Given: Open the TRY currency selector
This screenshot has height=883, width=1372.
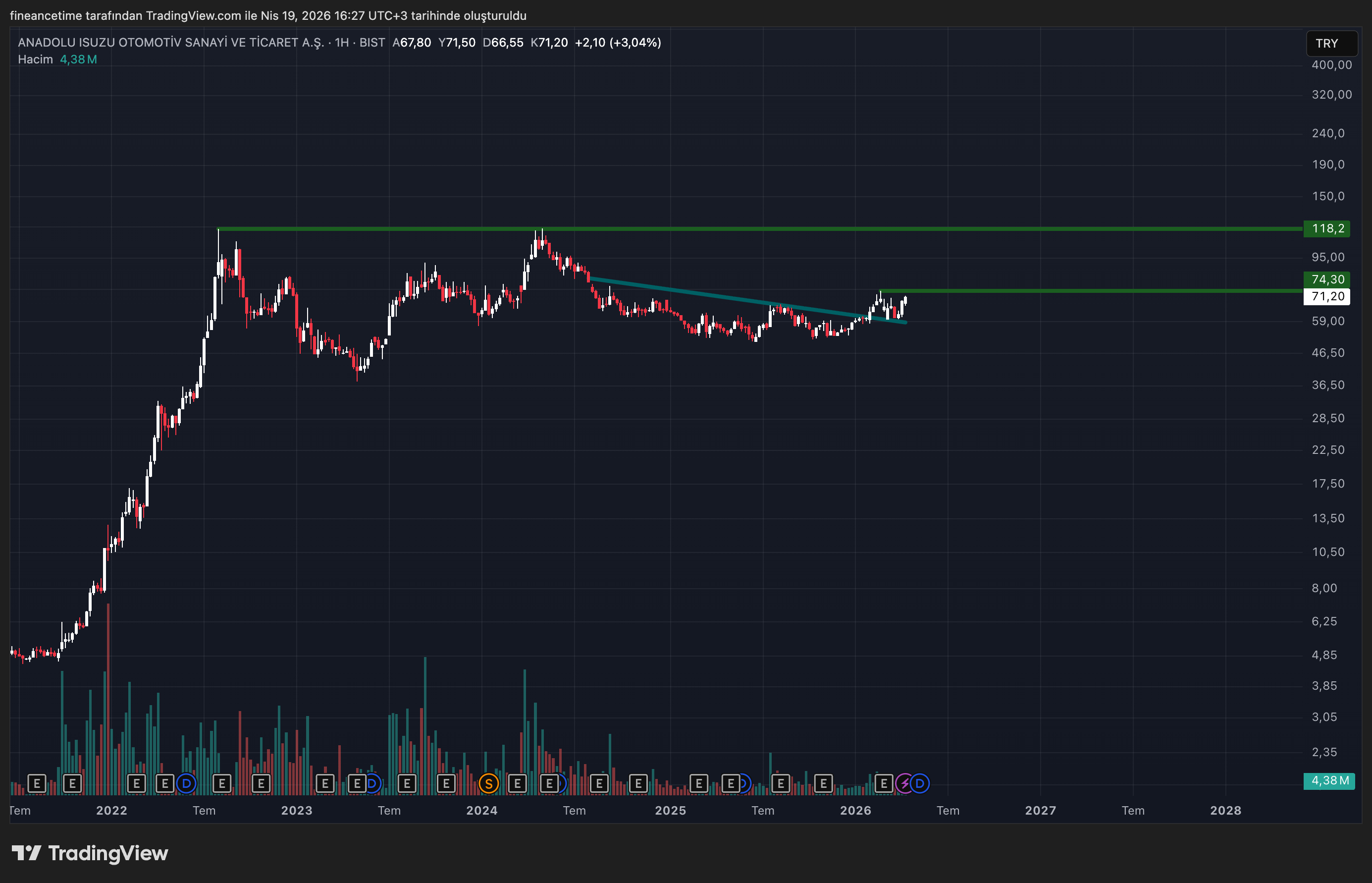Looking at the screenshot, I should click(1331, 44).
